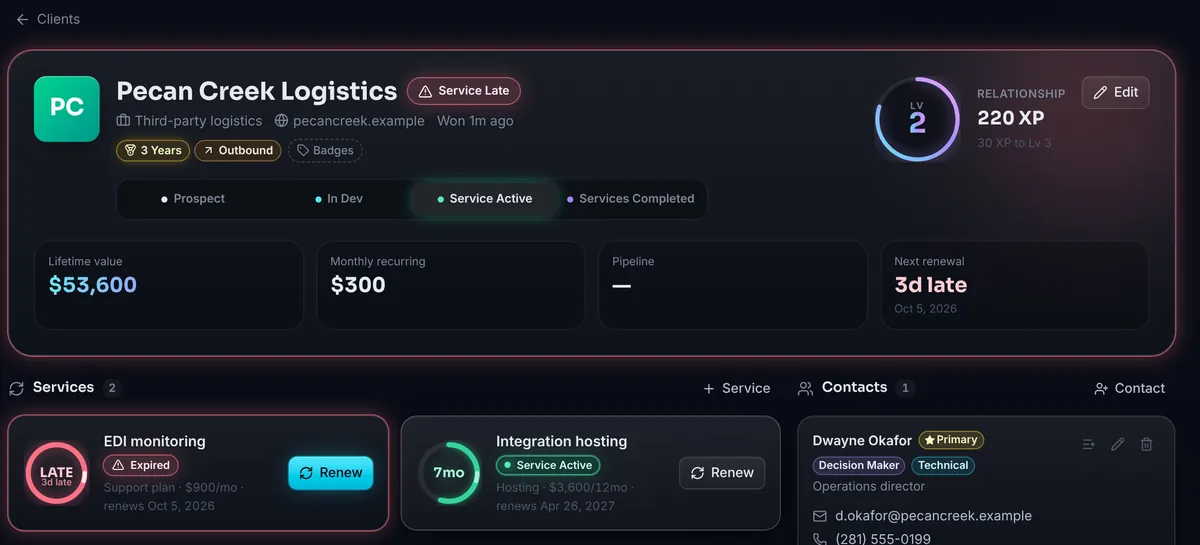This screenshot has width=1200, height=545.
Task: Edit Dwayne Okafor contact pencil icon
Action: pos(1118,444)
